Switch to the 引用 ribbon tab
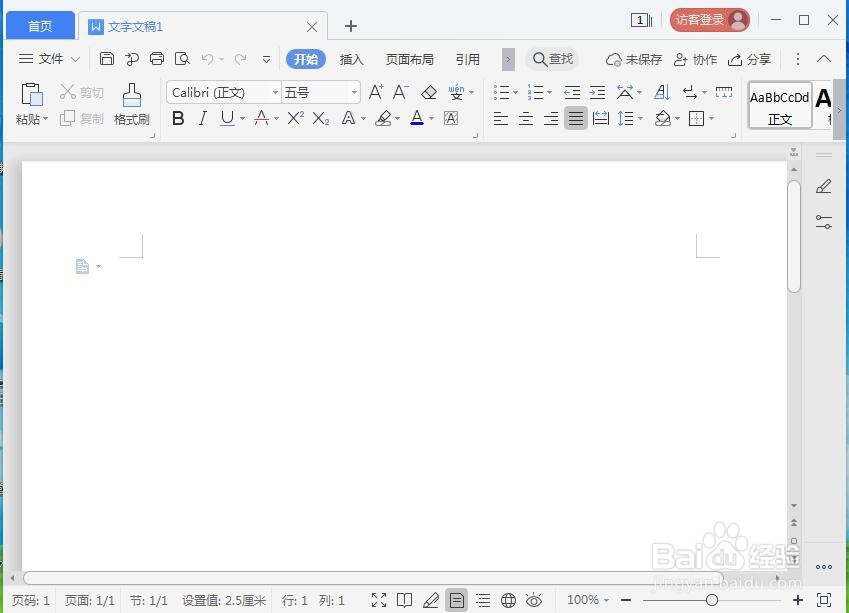 tap(468, 59)
